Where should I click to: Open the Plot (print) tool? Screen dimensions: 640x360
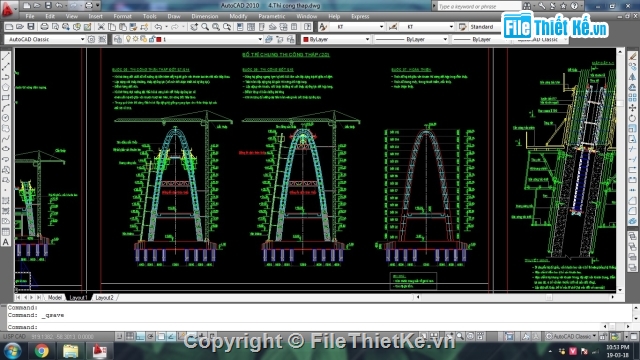tap(44, 27)
